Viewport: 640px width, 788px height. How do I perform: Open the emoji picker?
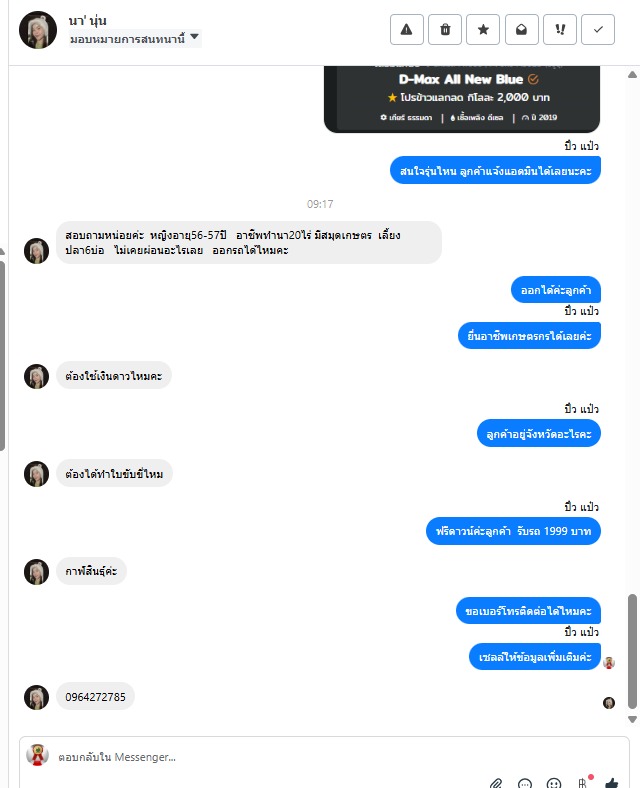554,783
